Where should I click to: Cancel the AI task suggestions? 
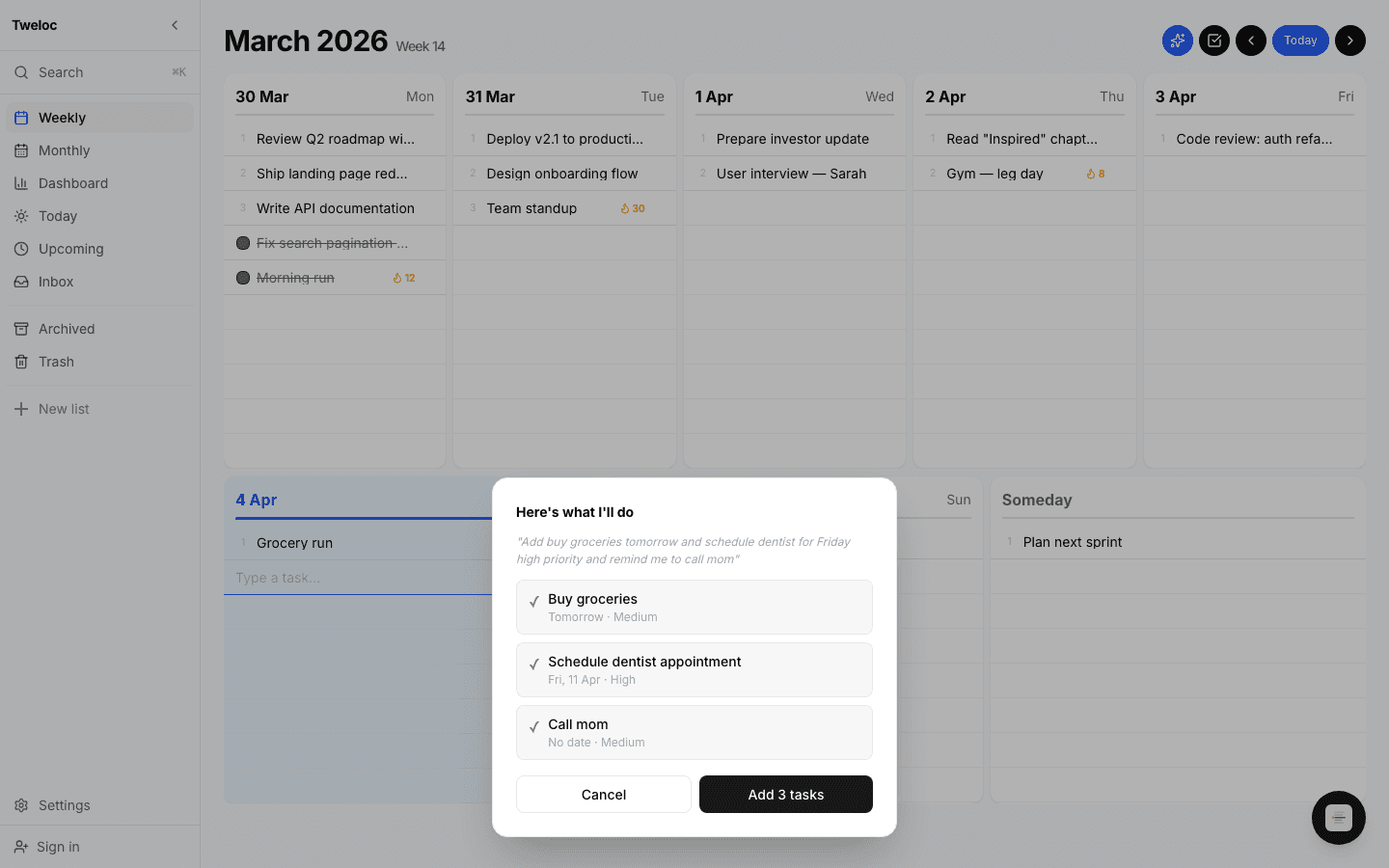603,794
